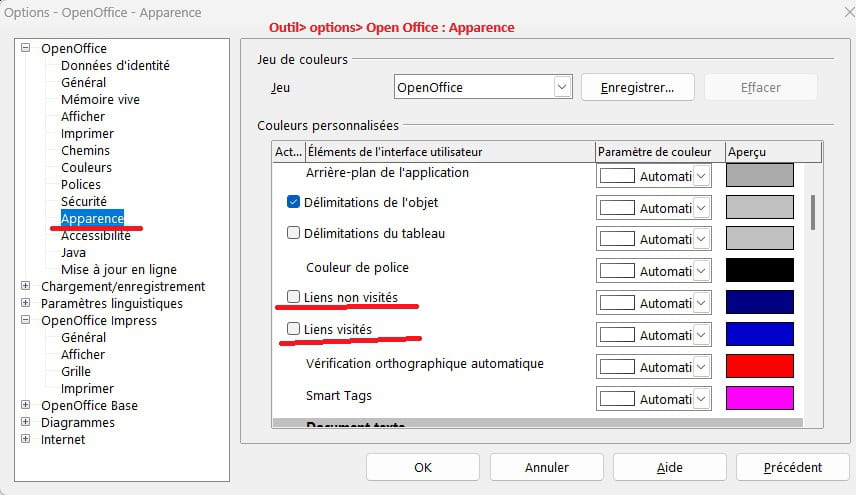
Task: Open the Jeu color scheme dropdown
Action: pos(562,87)
